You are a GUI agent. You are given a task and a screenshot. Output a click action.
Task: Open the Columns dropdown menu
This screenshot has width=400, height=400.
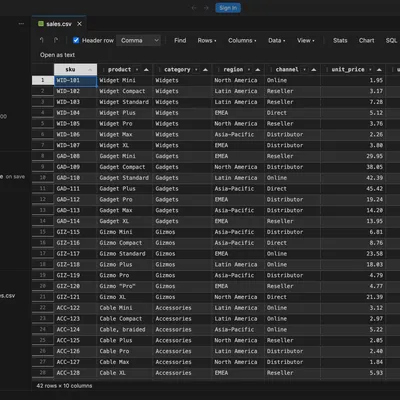click(242, 40)
